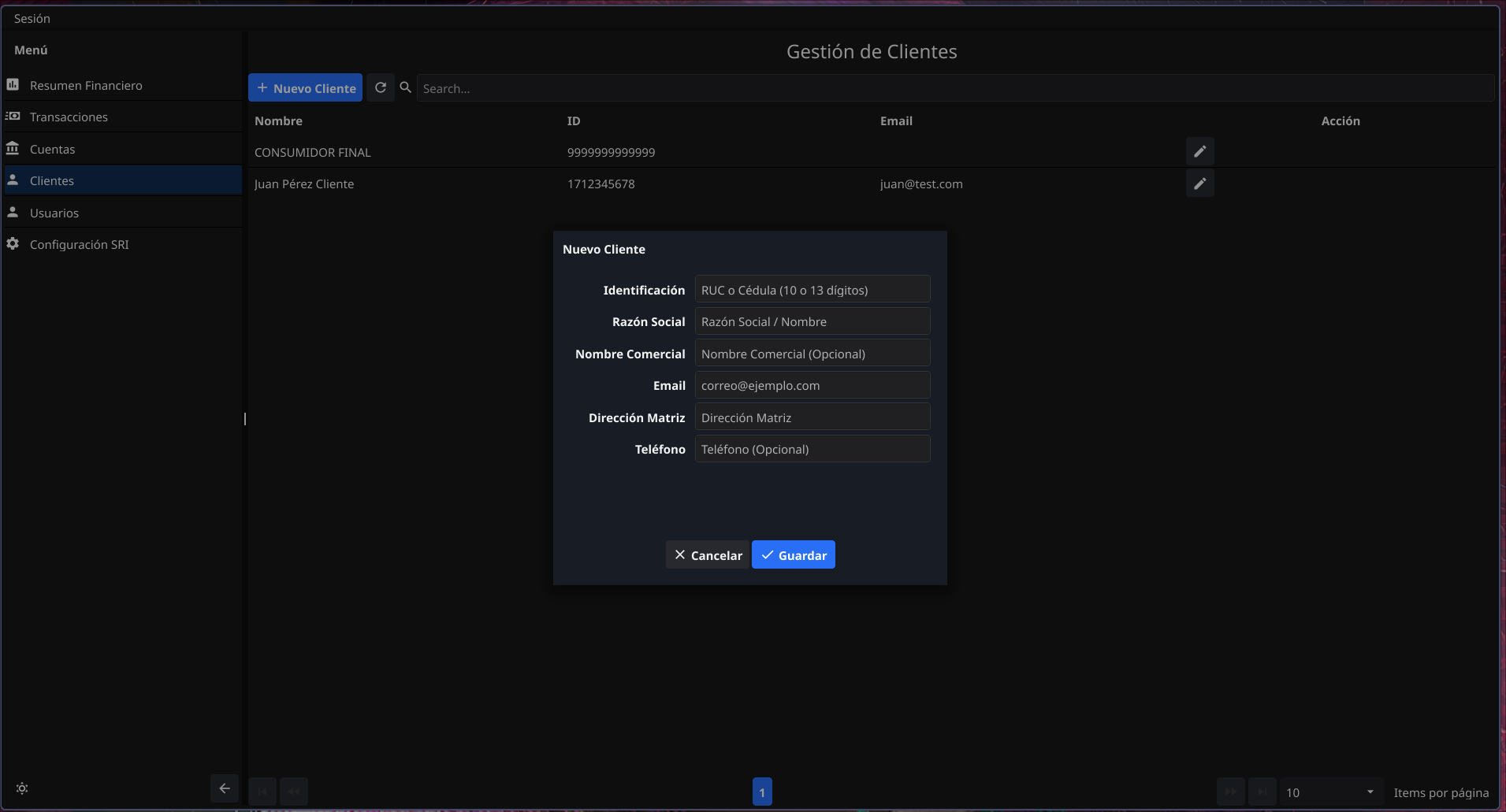Open Configuración SRI
The height and width of the screenshot is (812, 1506).
[79, 244]
